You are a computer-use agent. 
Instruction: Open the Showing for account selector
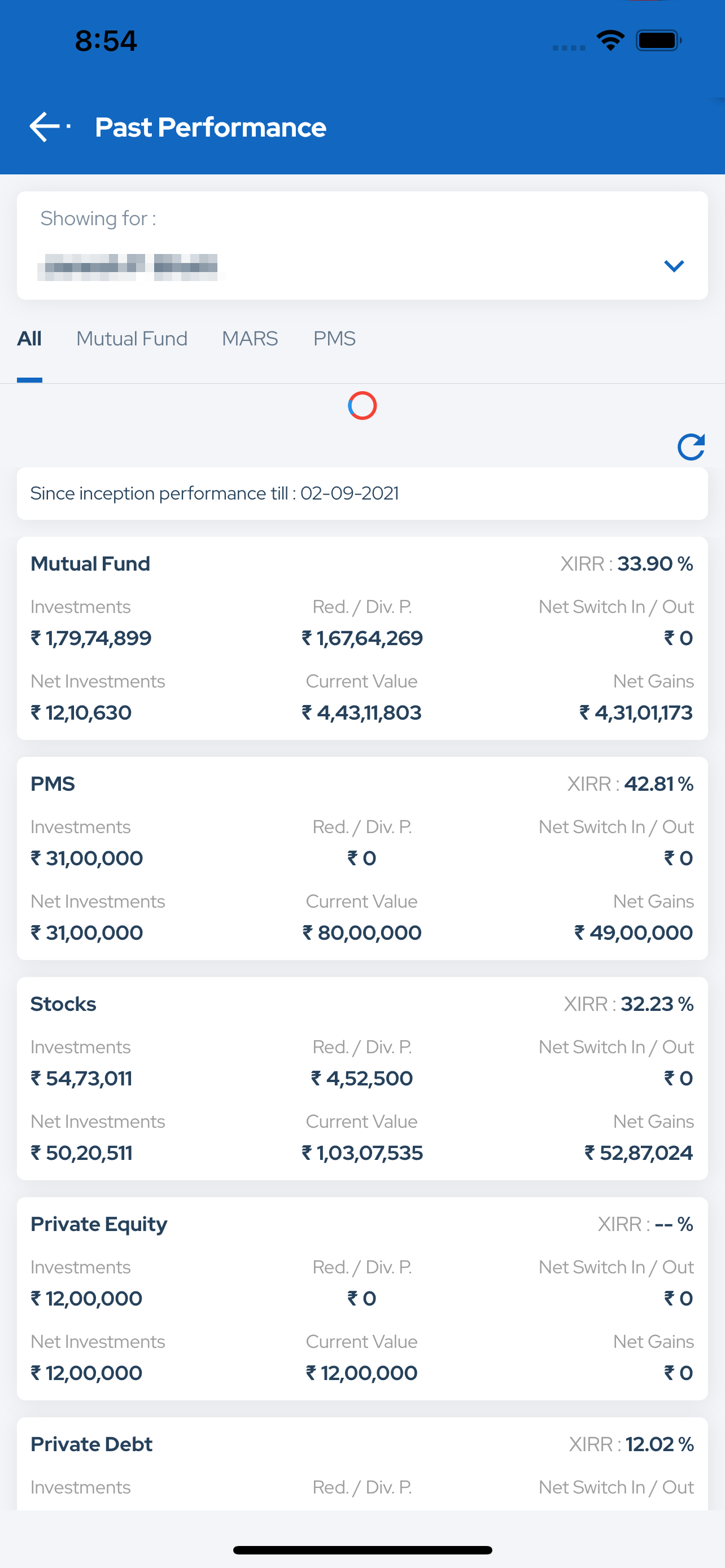pyautogui.click(x=362, y=246)
